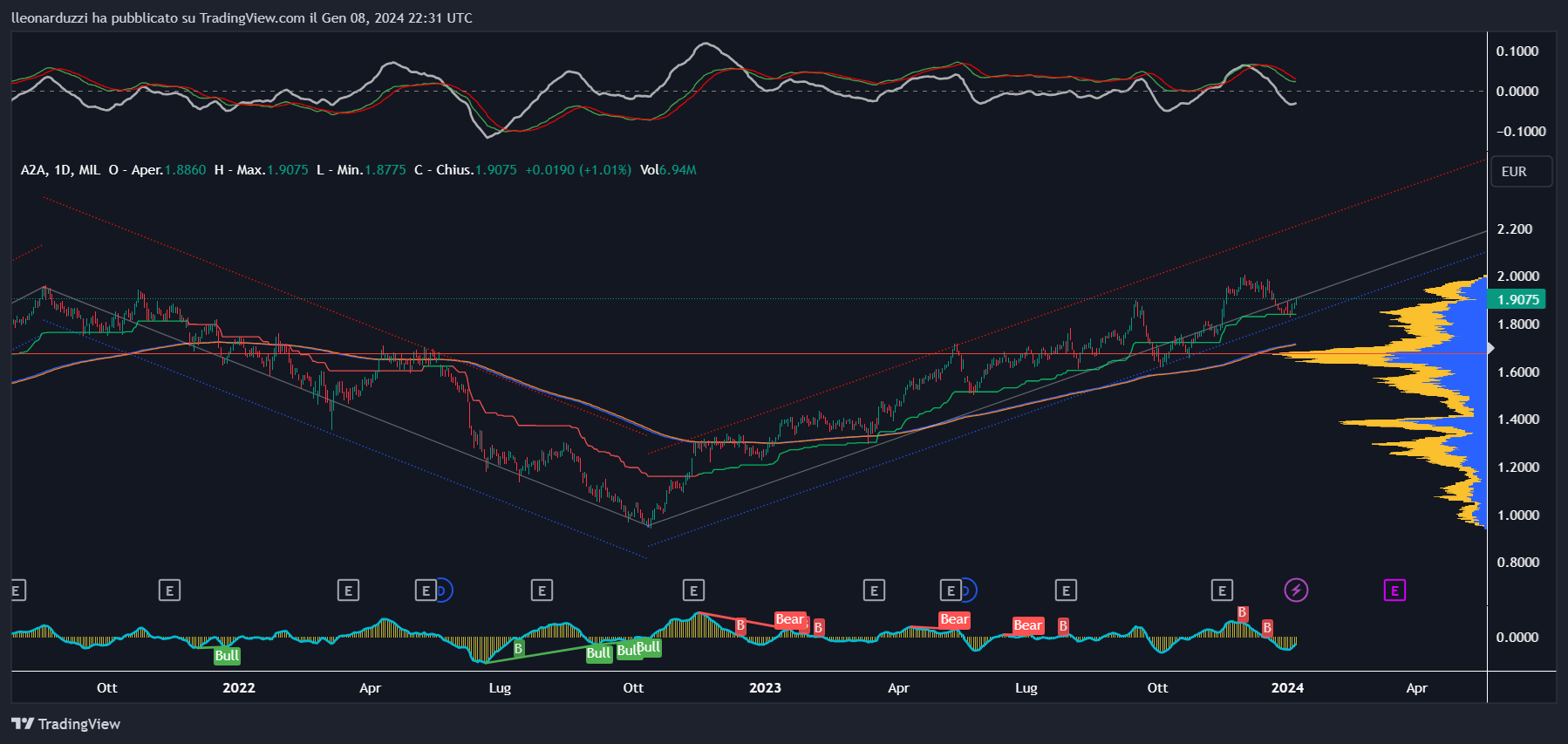Viewport: 1568px width, 744px height.
Task: Open the 2022 earnings E marker beside the dividend circle
Action: (x=426, y=590)
